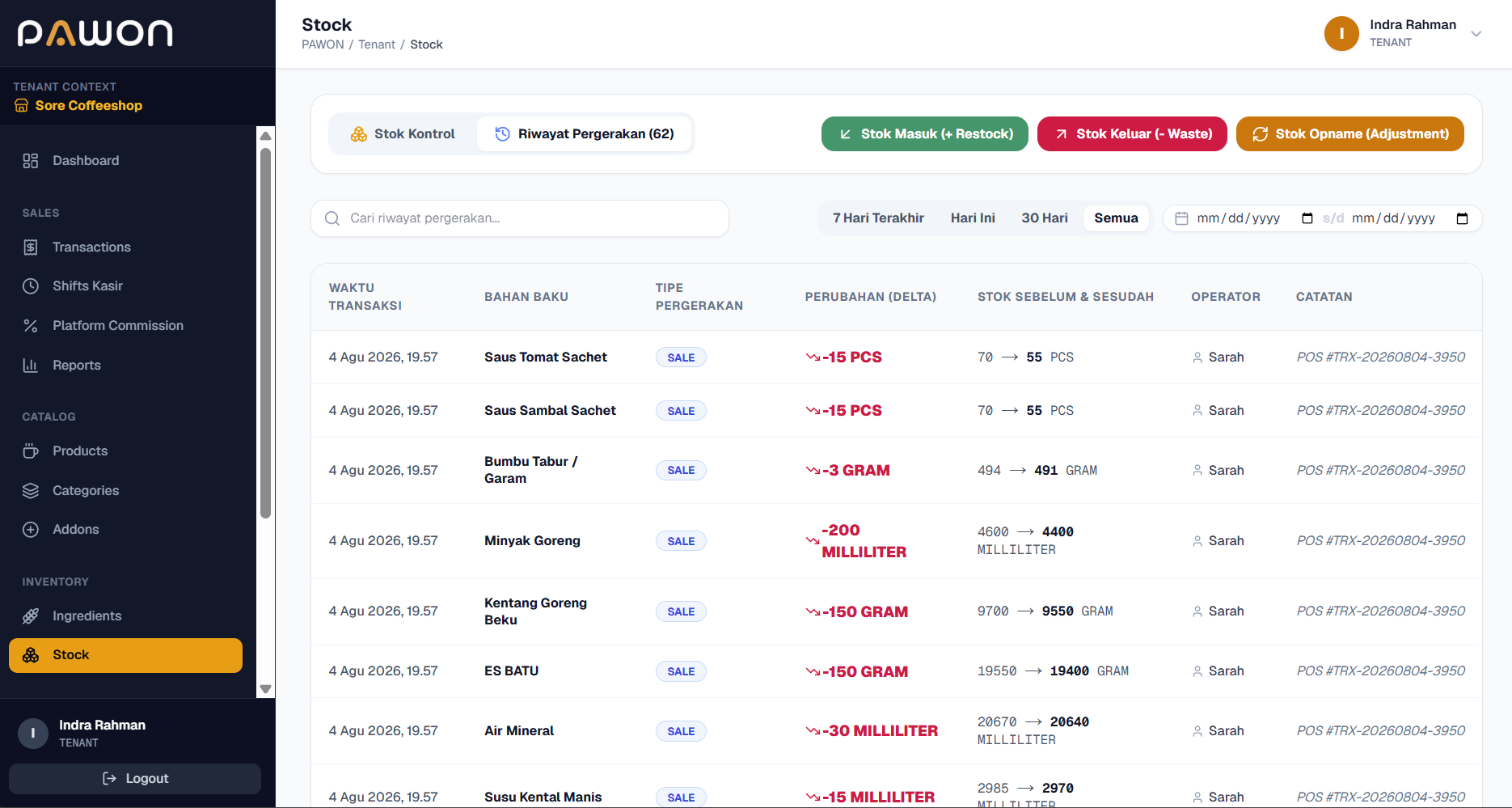The width and height of the screenshot is (1512, 808).
Task: Click the Platform Commission percent icon
Action: click(31, 326)
